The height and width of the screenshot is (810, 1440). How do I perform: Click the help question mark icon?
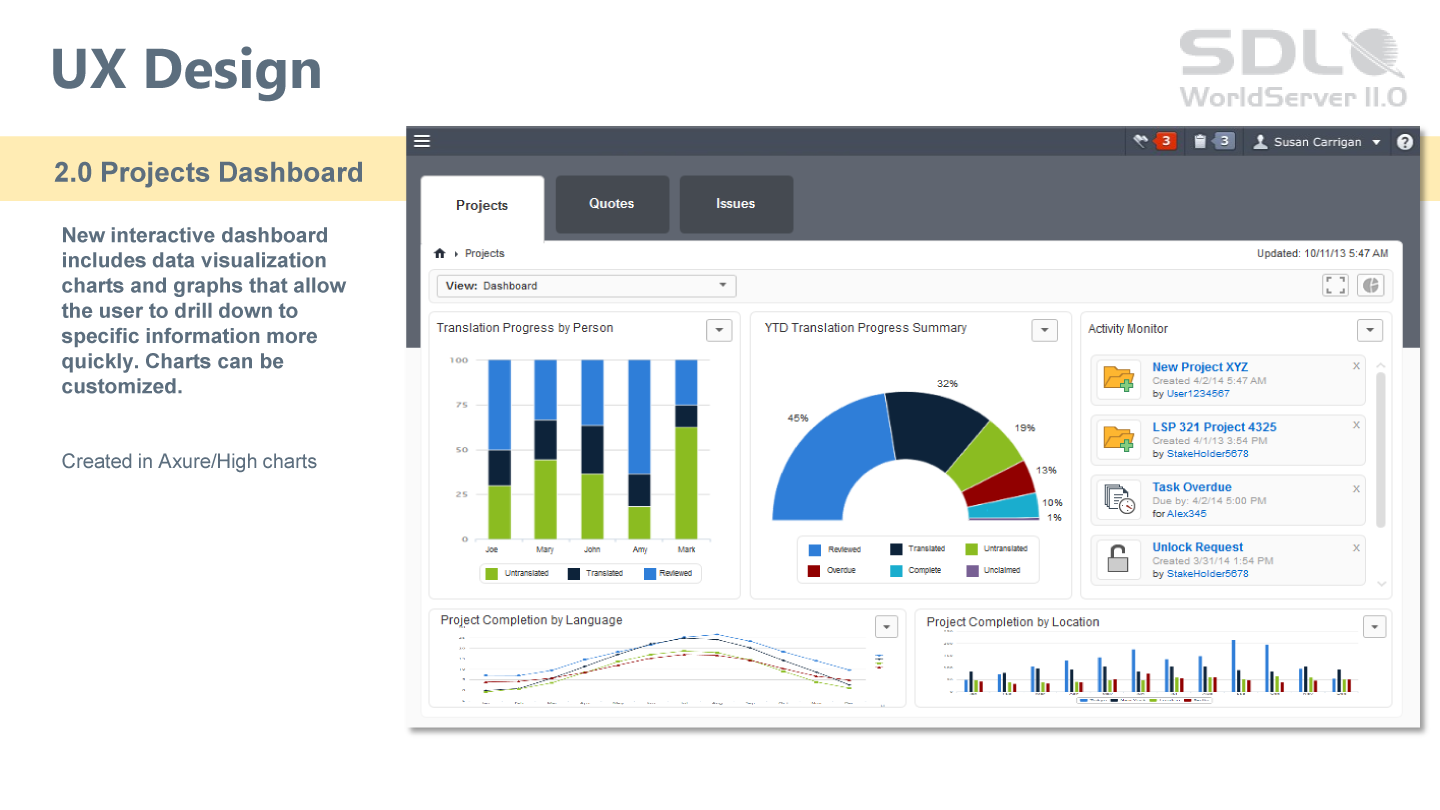coord(1404,142)
